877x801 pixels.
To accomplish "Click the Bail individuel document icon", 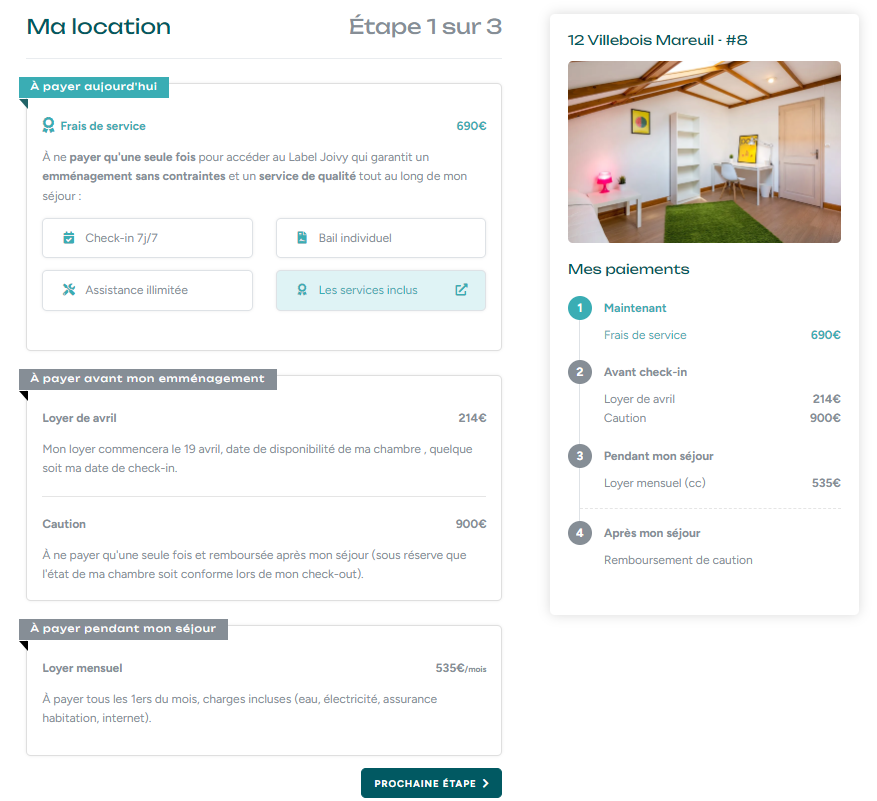I will 302,238.
